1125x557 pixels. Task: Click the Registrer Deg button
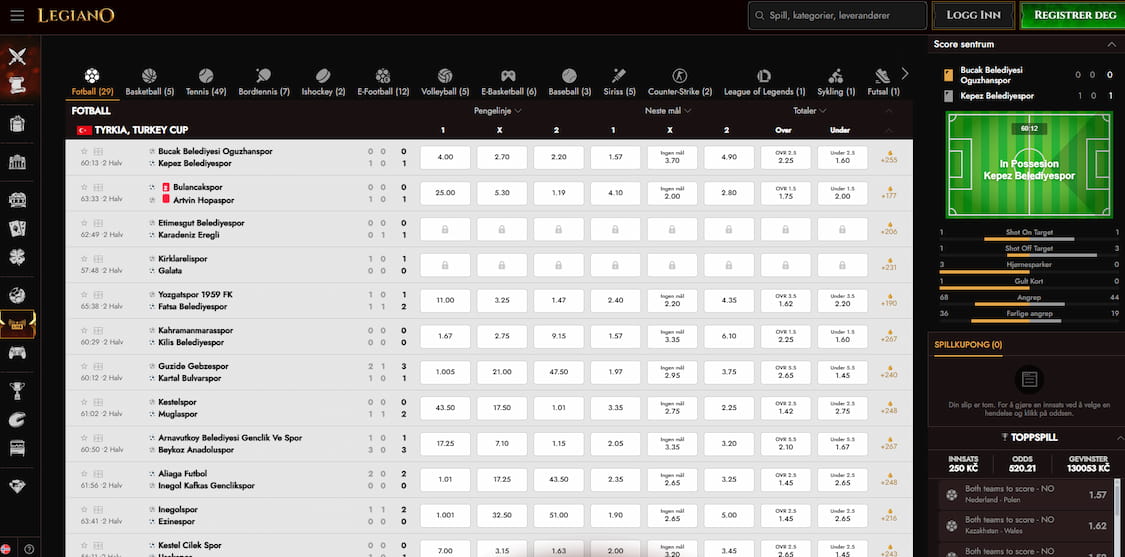coord(1073,15)
